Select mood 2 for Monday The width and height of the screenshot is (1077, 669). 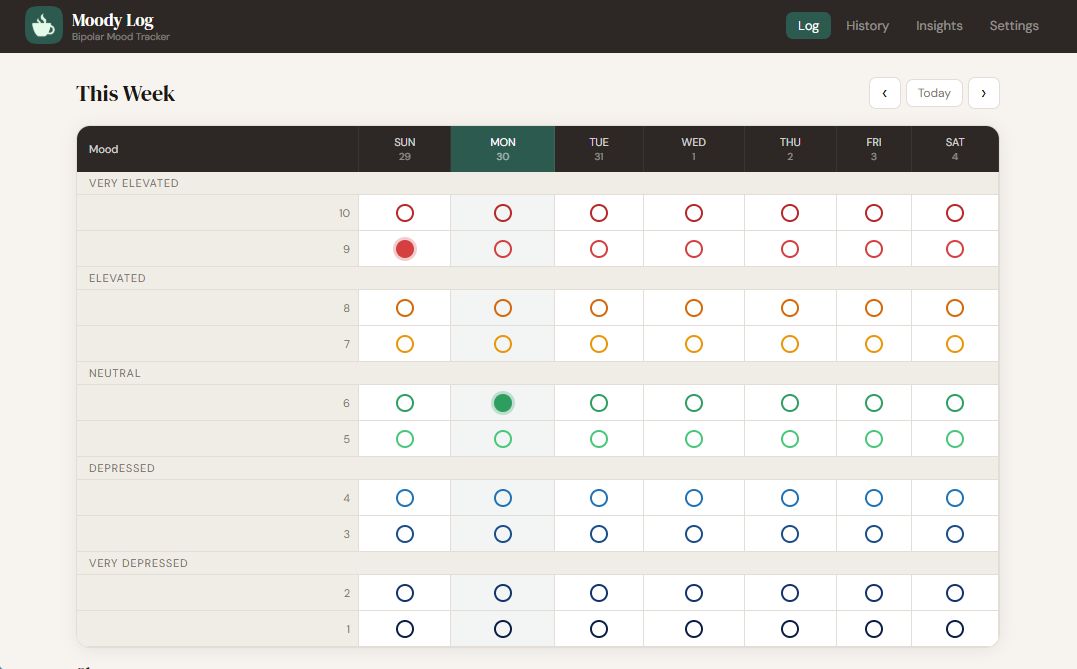(x=502, y=592)
